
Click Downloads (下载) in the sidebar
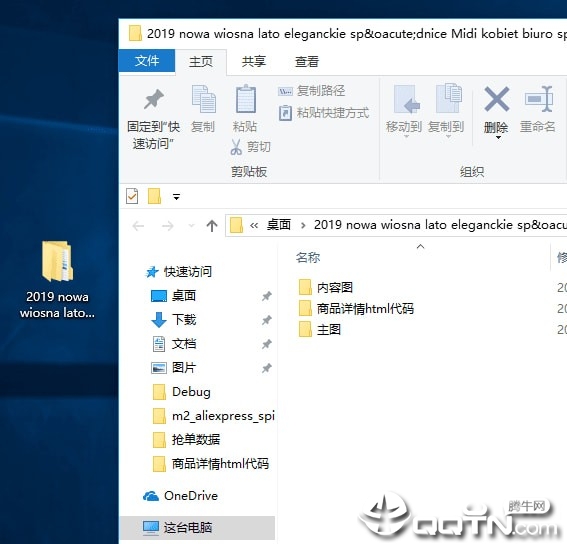[x=174, y=320]
